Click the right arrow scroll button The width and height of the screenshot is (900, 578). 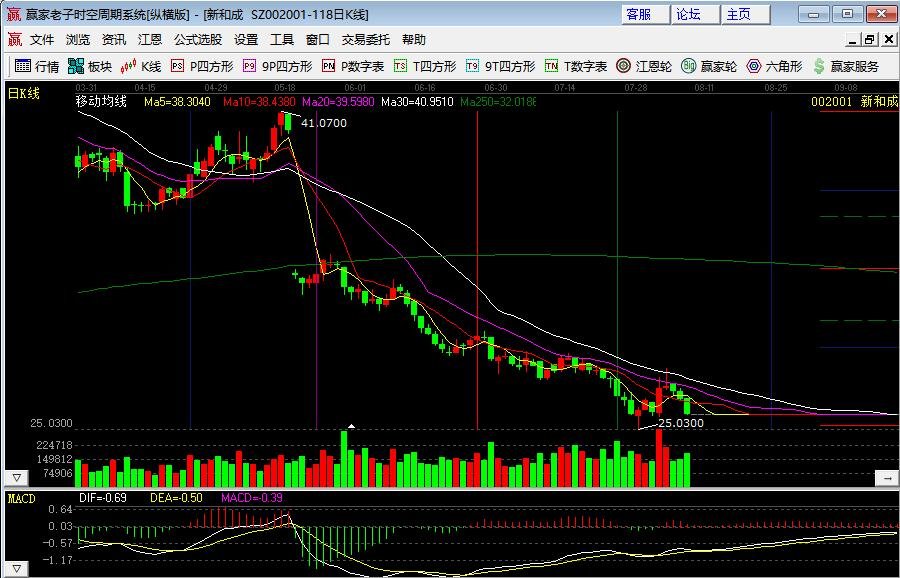(887, 478)
